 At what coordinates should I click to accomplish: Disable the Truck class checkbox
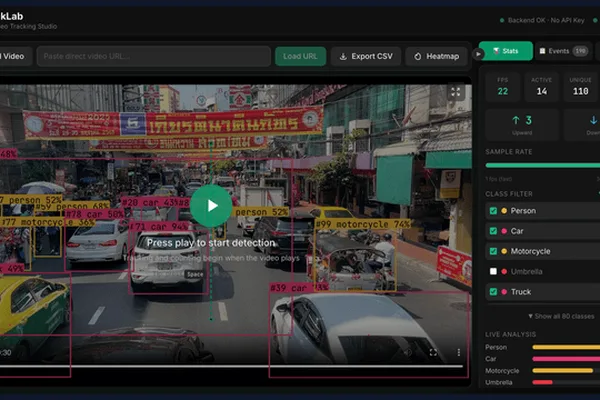click(493, 292)
